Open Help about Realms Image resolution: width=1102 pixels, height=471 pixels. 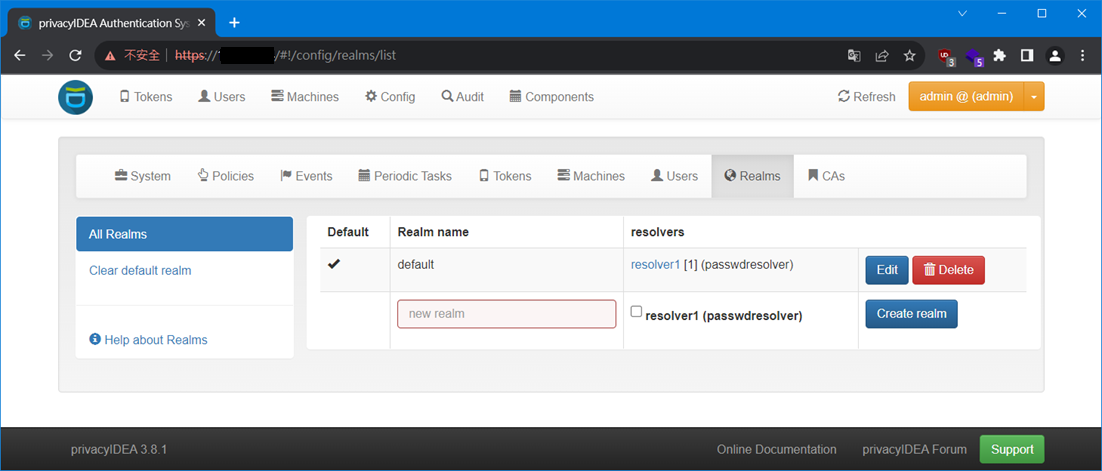point(148,340)
